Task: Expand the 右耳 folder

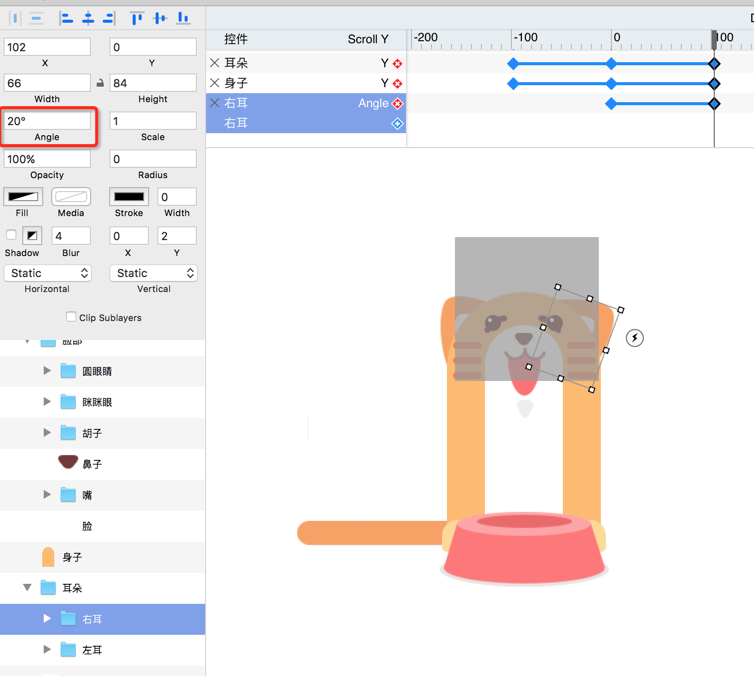Action: tap(47, 618)
